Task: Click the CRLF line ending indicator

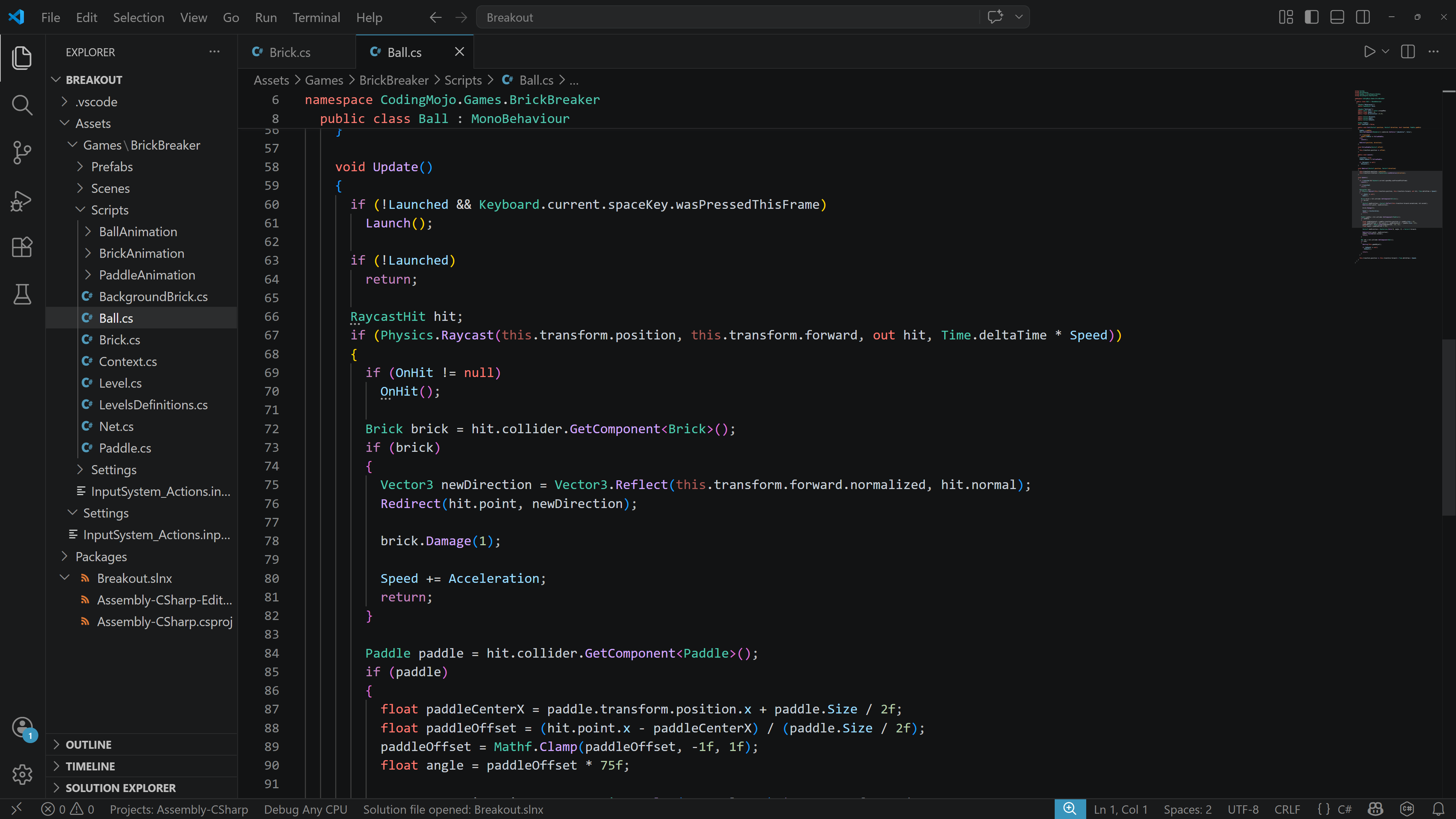Action: (x=1287, y=810)
